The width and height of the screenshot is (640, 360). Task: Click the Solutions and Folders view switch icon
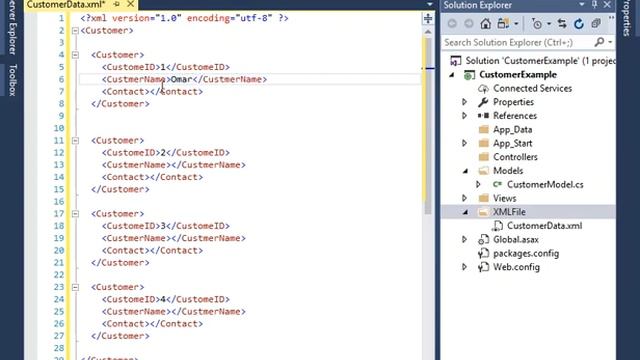[x=503, y=24]
